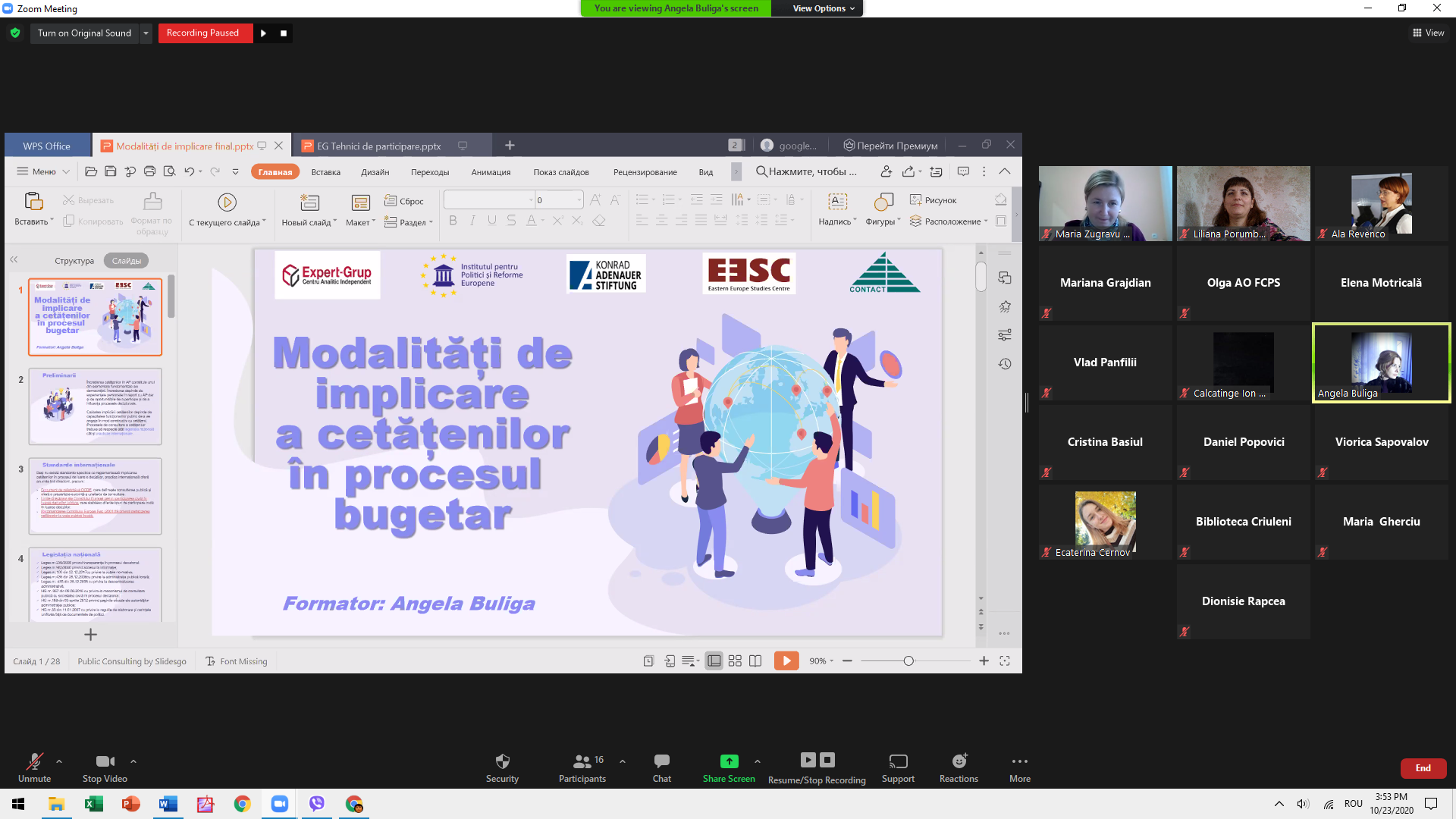
Task: Turn on Original Sound
Action: (x=84, y=33)
